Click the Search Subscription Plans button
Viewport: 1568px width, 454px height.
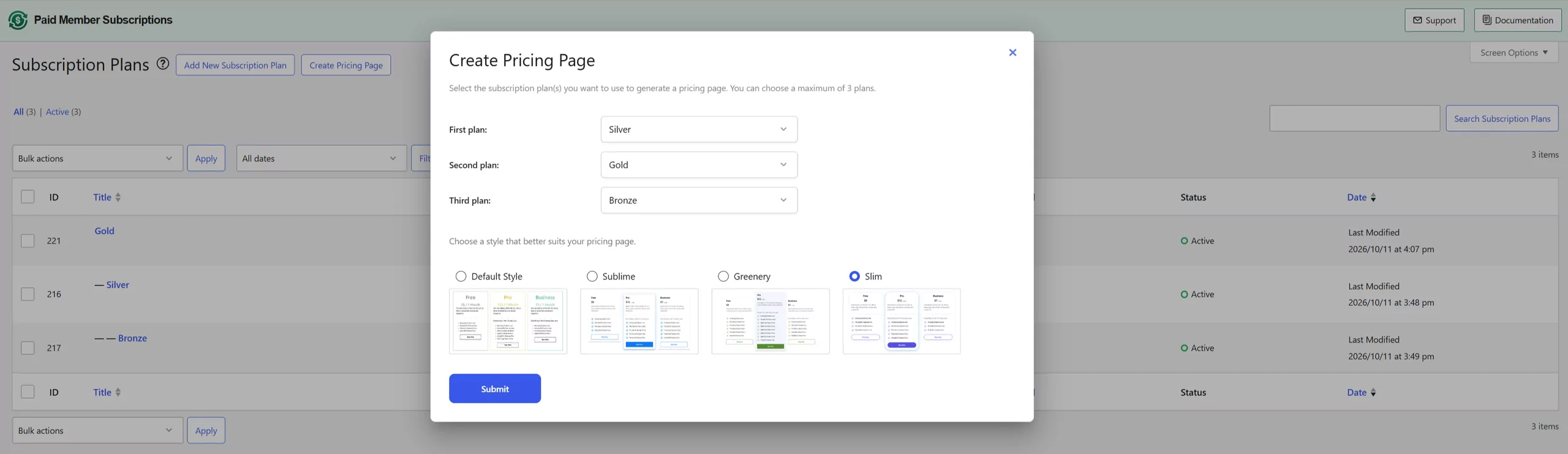pyautogui.click(x=1502, y=118)
